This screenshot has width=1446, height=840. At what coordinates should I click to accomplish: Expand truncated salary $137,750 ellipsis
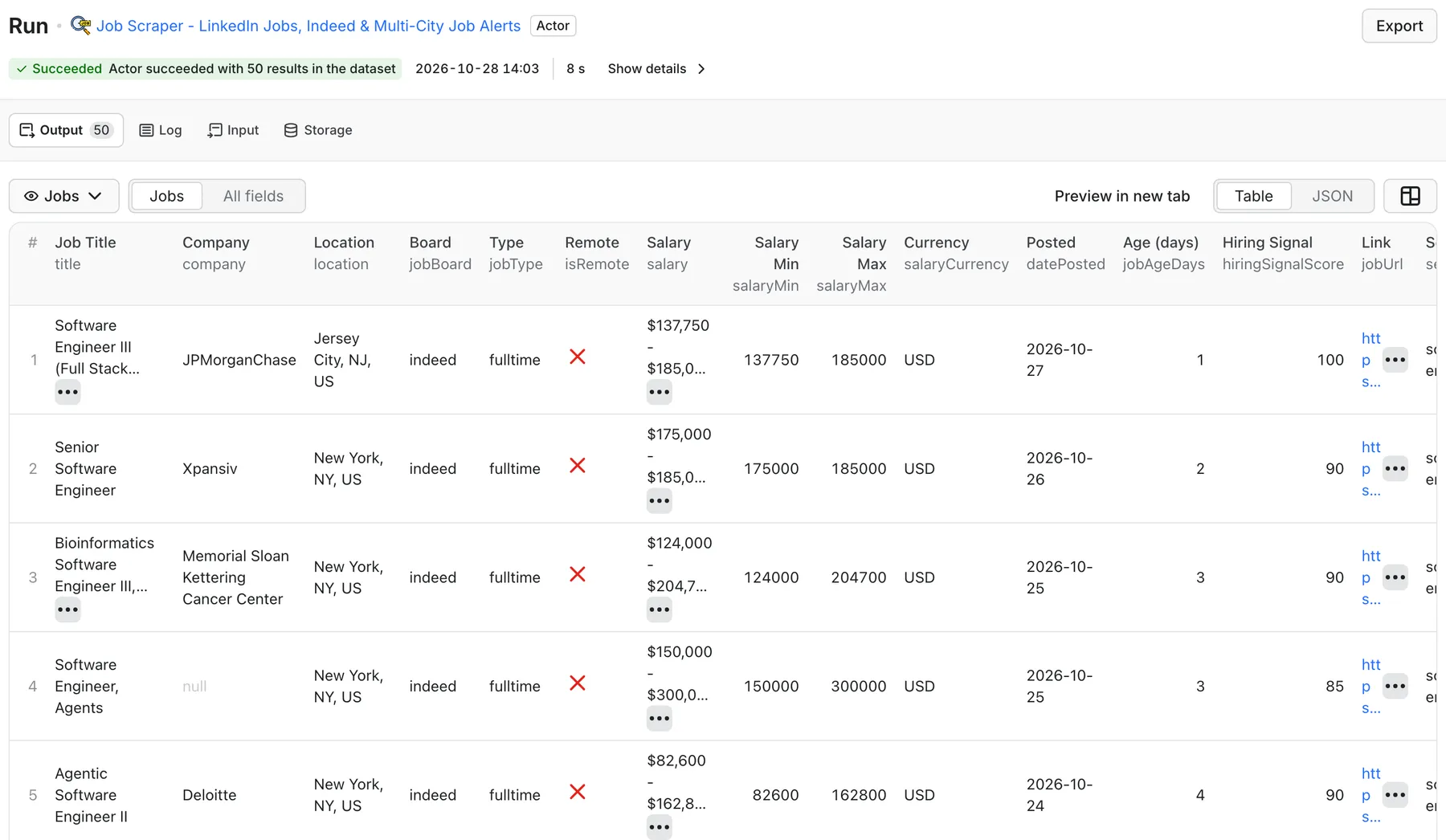659,393
